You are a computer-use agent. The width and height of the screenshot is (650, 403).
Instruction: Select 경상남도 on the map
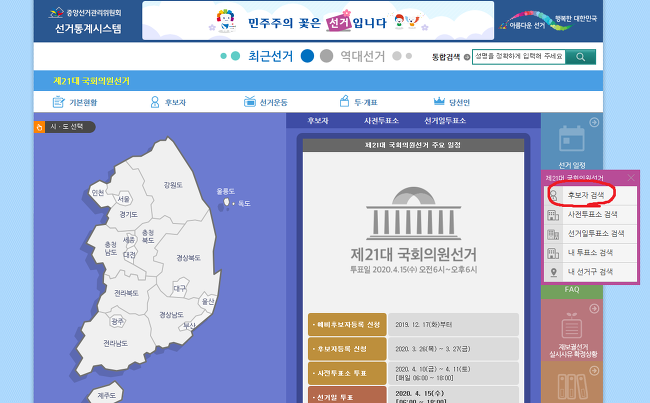(171, 315)
